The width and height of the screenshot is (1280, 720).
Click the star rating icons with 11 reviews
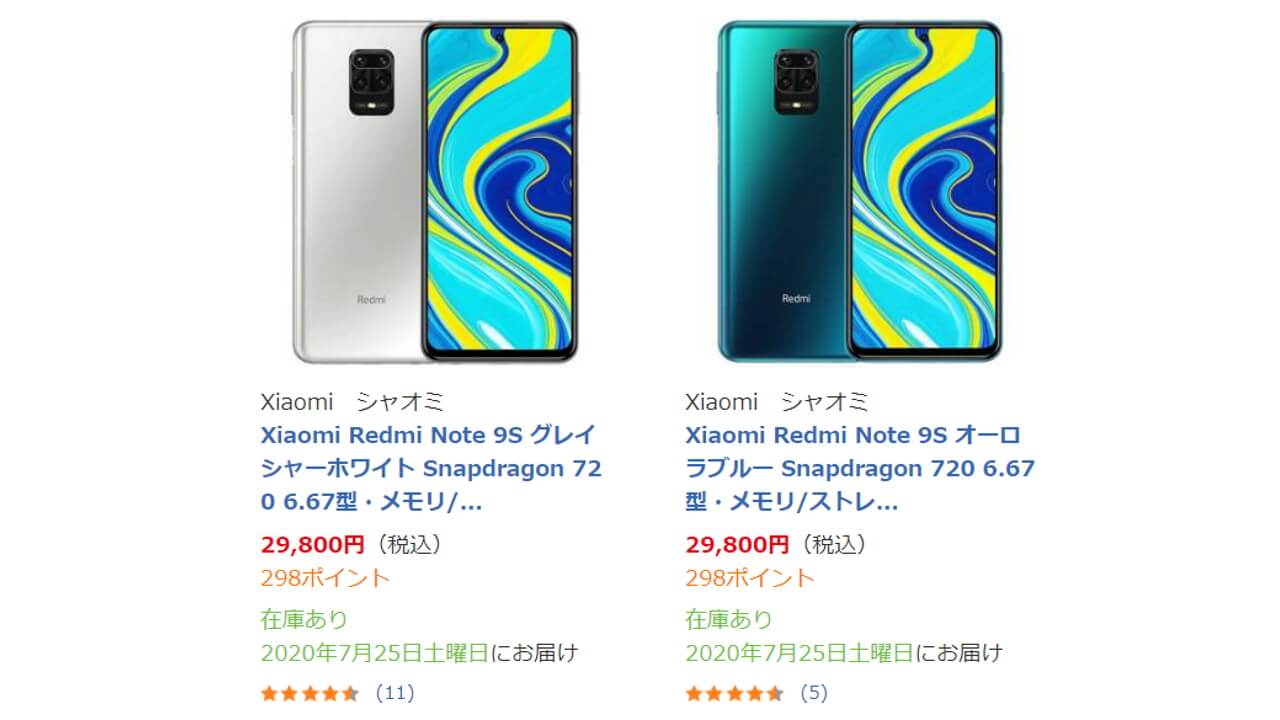[x=309, y=693]
